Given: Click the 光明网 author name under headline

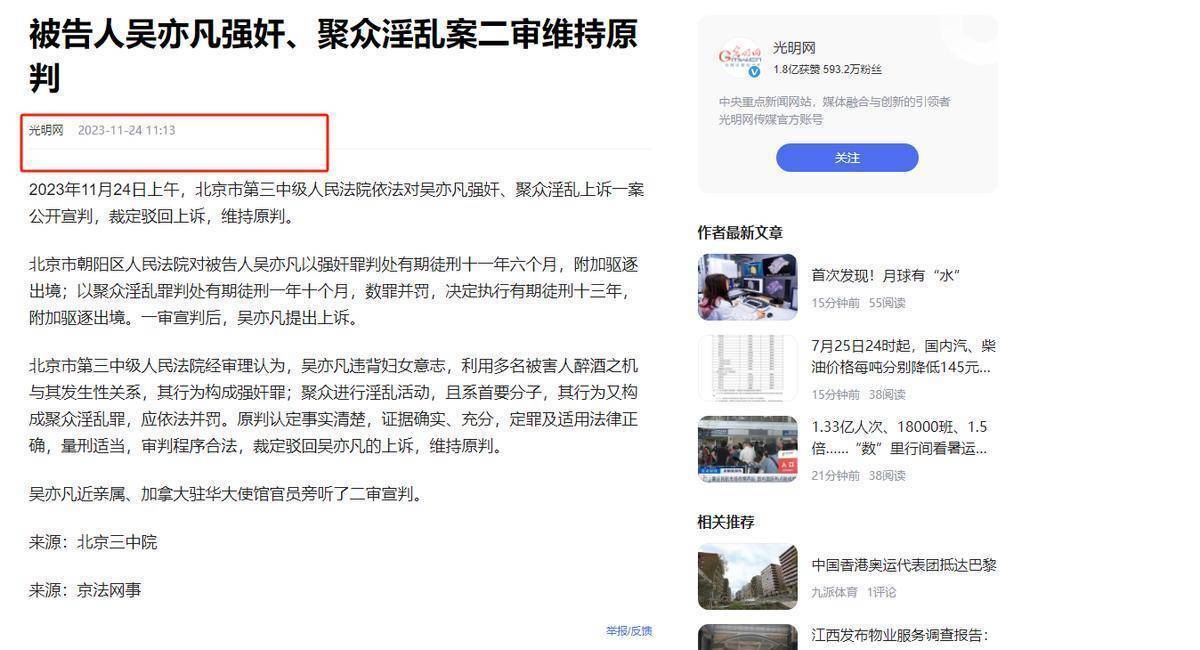Looking at the screenshot, I should (x=45, y=130).
